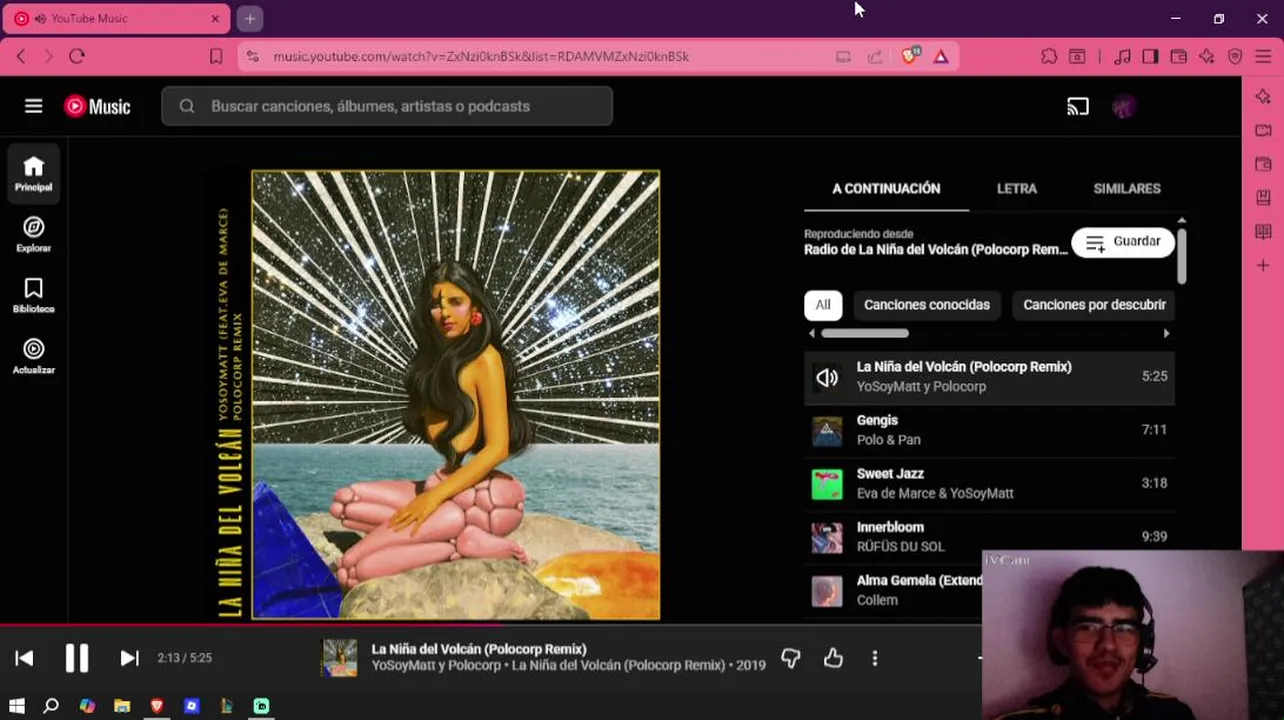Open wallet icon in right sidebar
The height and width of the screenshot is (720, 1284).
point(1263,164)
